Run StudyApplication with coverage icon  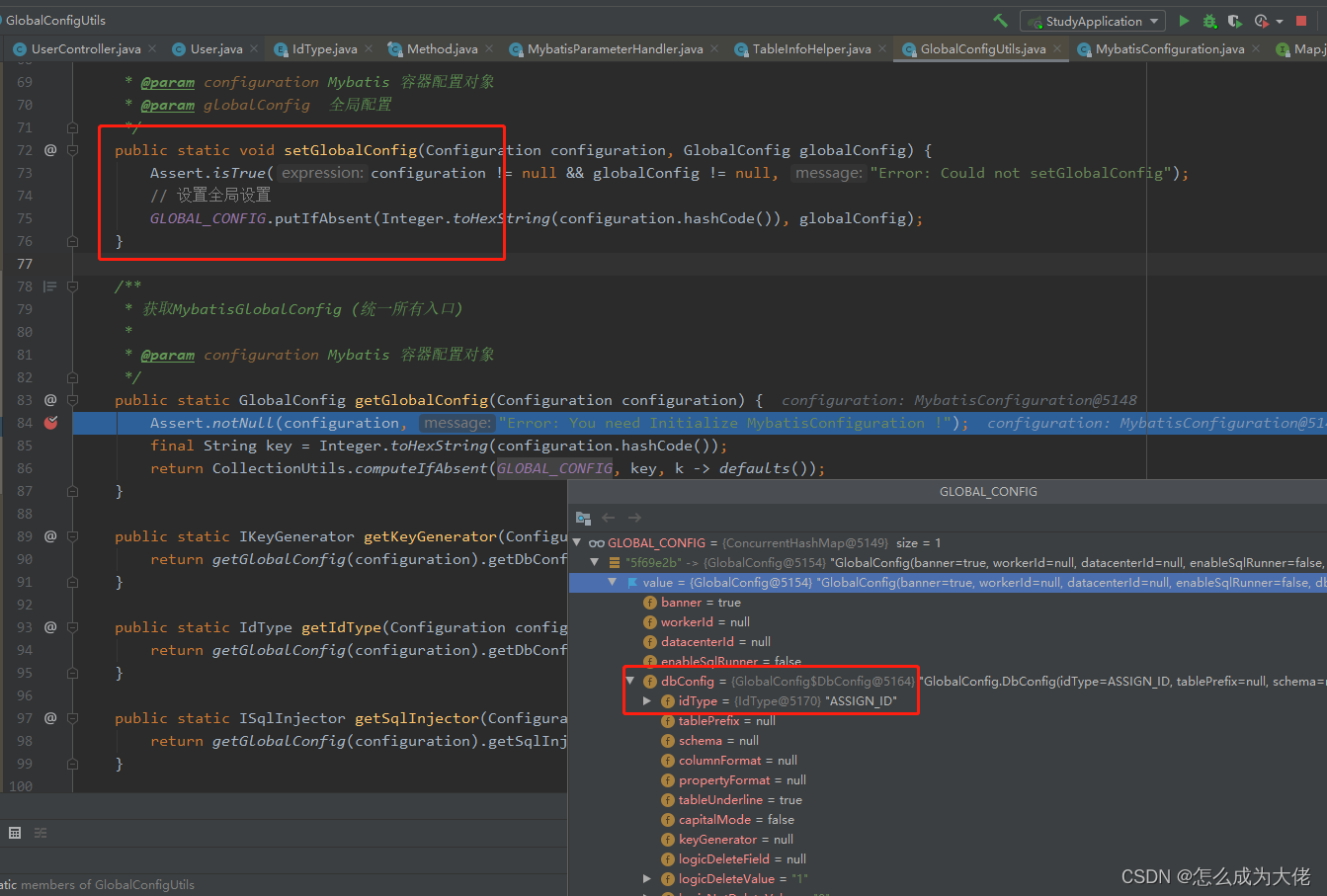coord(1234,21)
